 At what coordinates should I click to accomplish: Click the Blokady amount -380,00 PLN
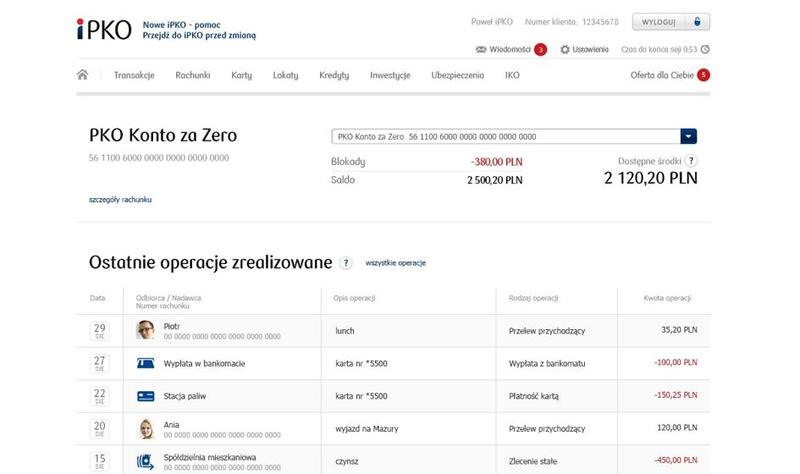tap(497, 162)
